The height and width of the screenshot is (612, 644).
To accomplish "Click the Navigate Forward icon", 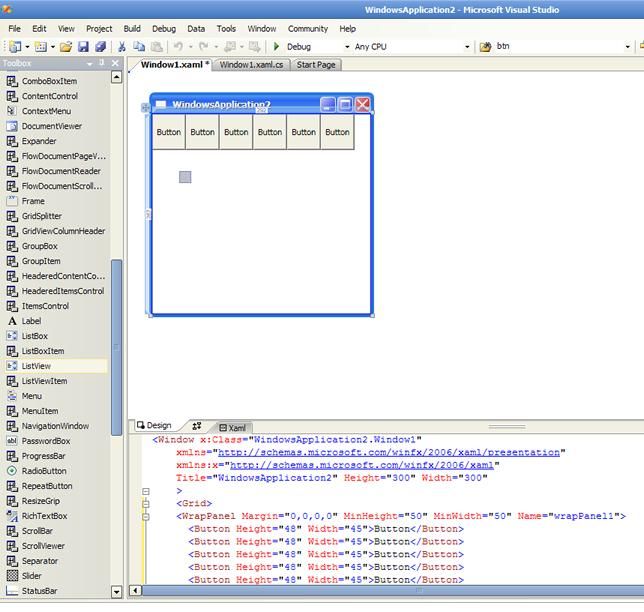I will point(255,47).
